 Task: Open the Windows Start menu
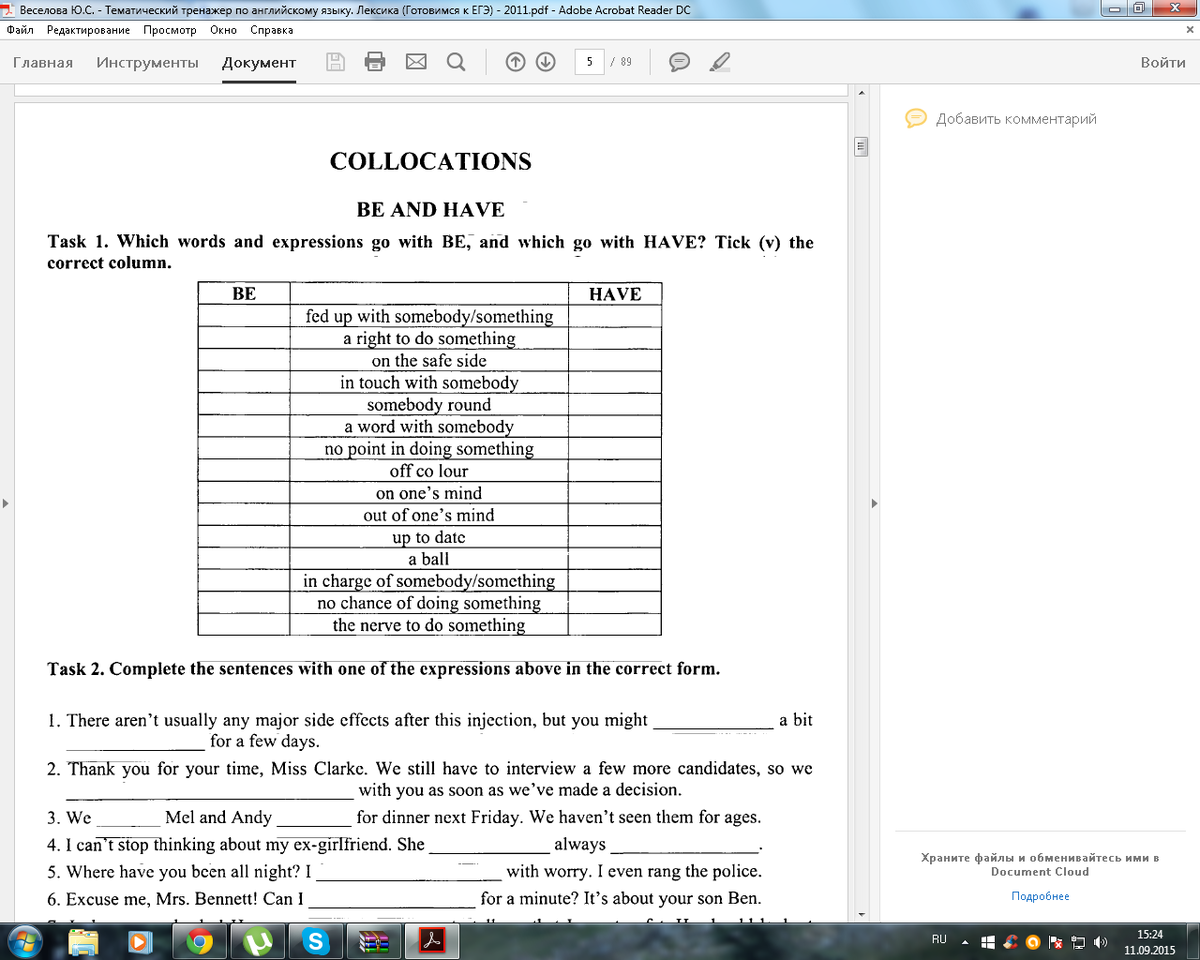pyautogui.click(x=24, y=941)
